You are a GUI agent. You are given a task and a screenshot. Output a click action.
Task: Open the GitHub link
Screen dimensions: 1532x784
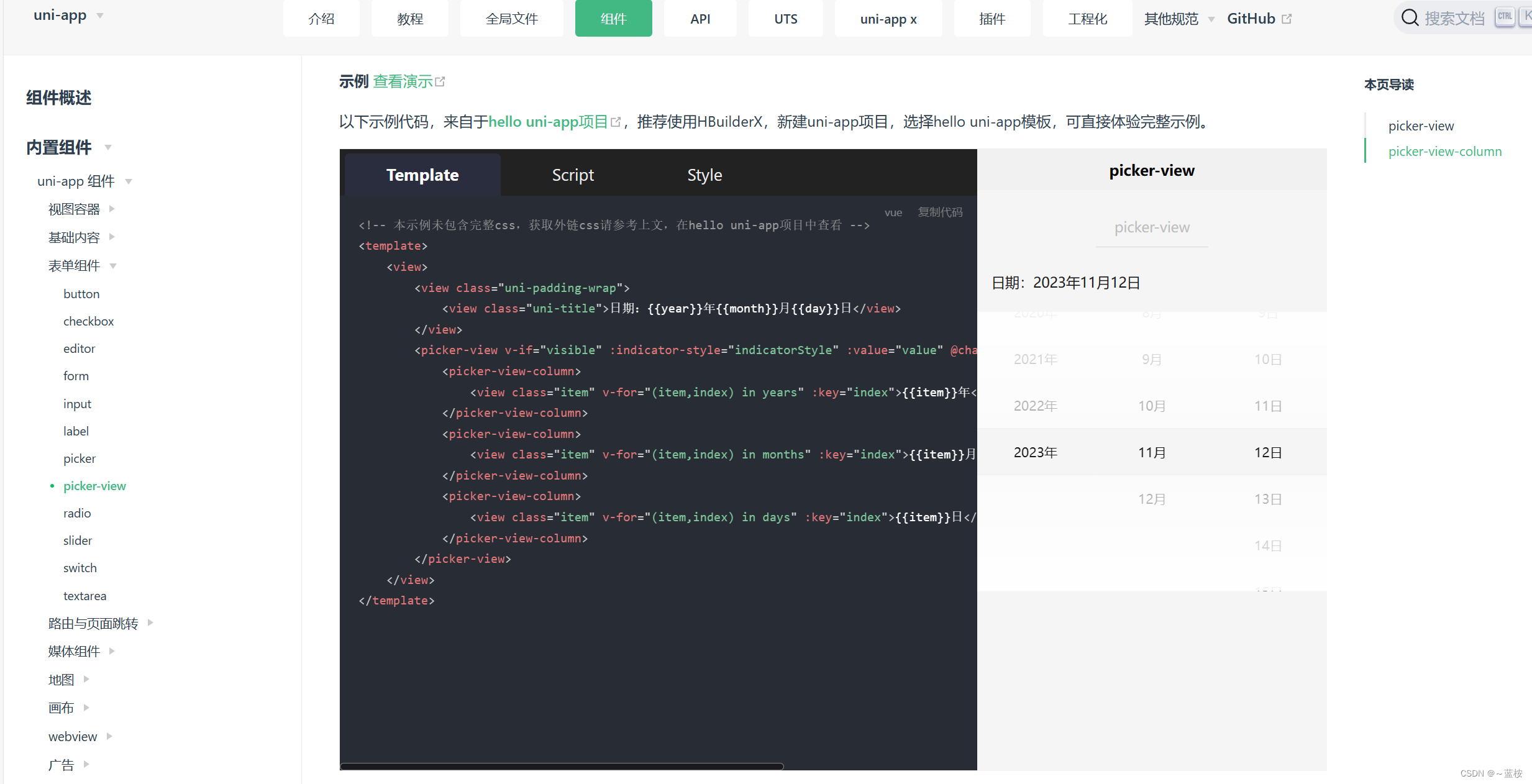click(1251, 19)
